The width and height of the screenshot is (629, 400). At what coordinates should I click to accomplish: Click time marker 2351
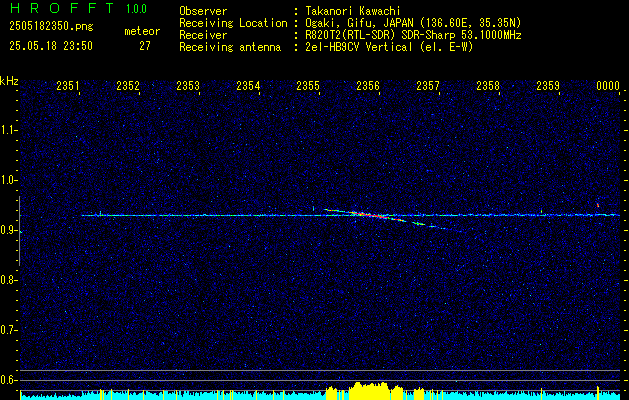(68, 85)
